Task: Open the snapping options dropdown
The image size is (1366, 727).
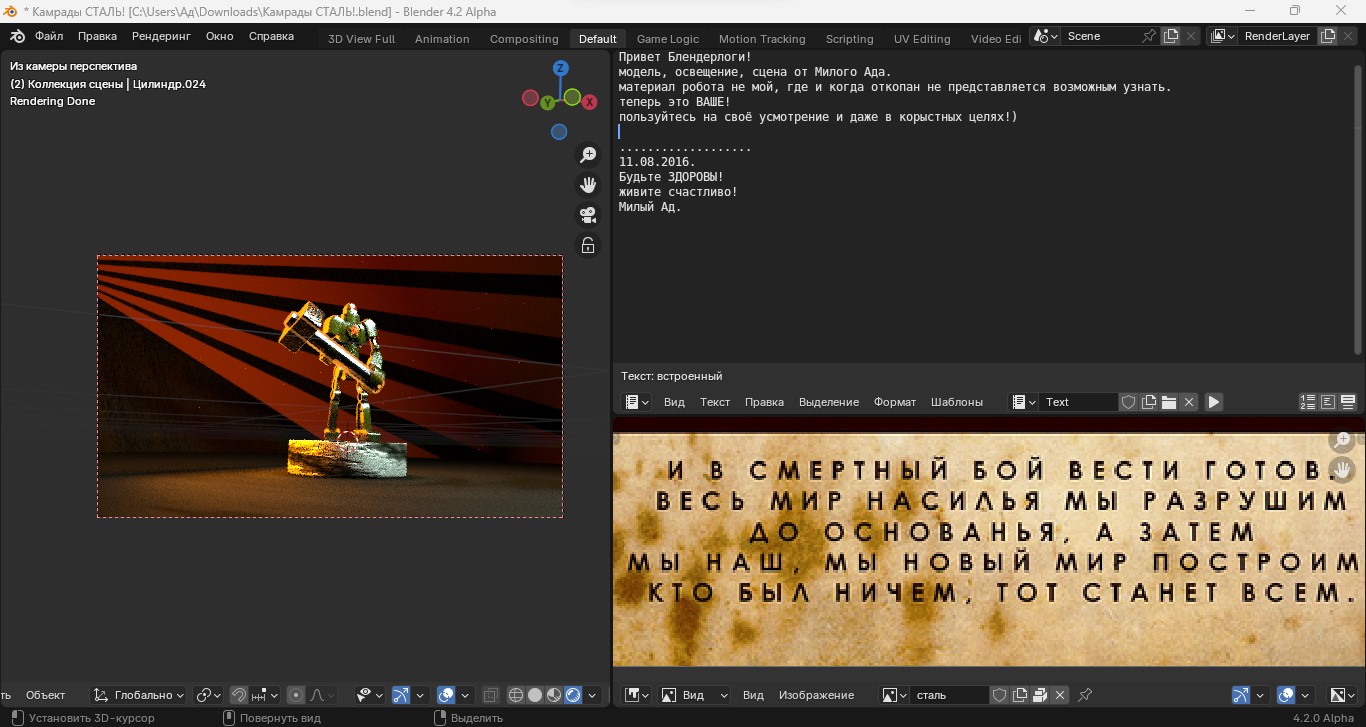Action: click(x=265, y=695)
